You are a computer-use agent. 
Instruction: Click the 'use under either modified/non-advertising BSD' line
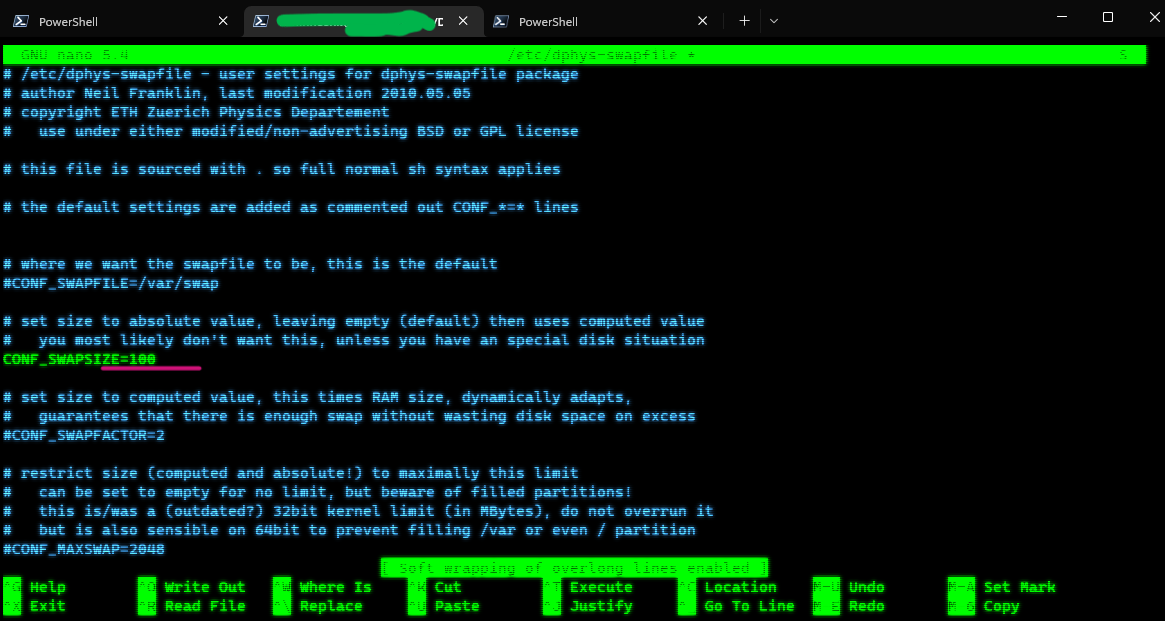click(291, 131)
